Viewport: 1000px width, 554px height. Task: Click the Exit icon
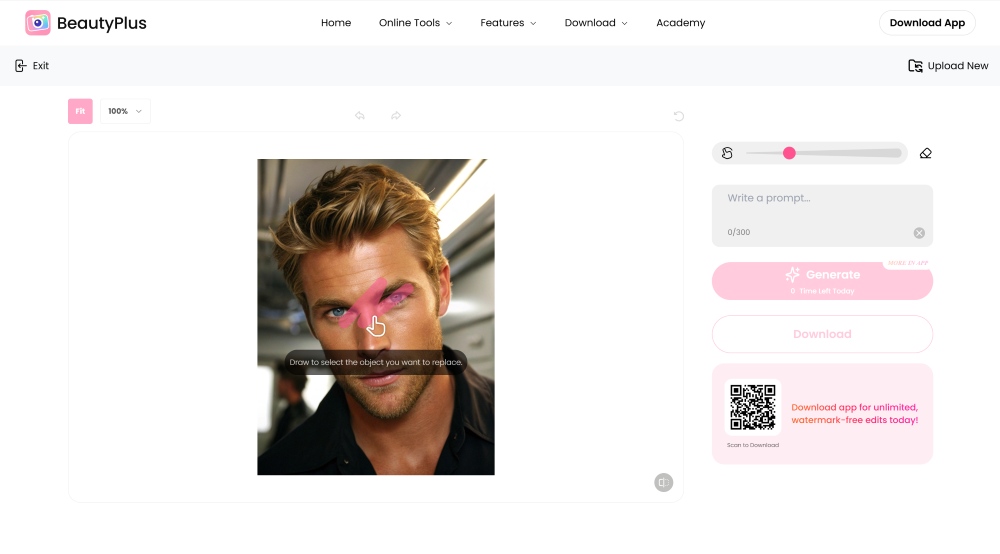coord(20,66)
